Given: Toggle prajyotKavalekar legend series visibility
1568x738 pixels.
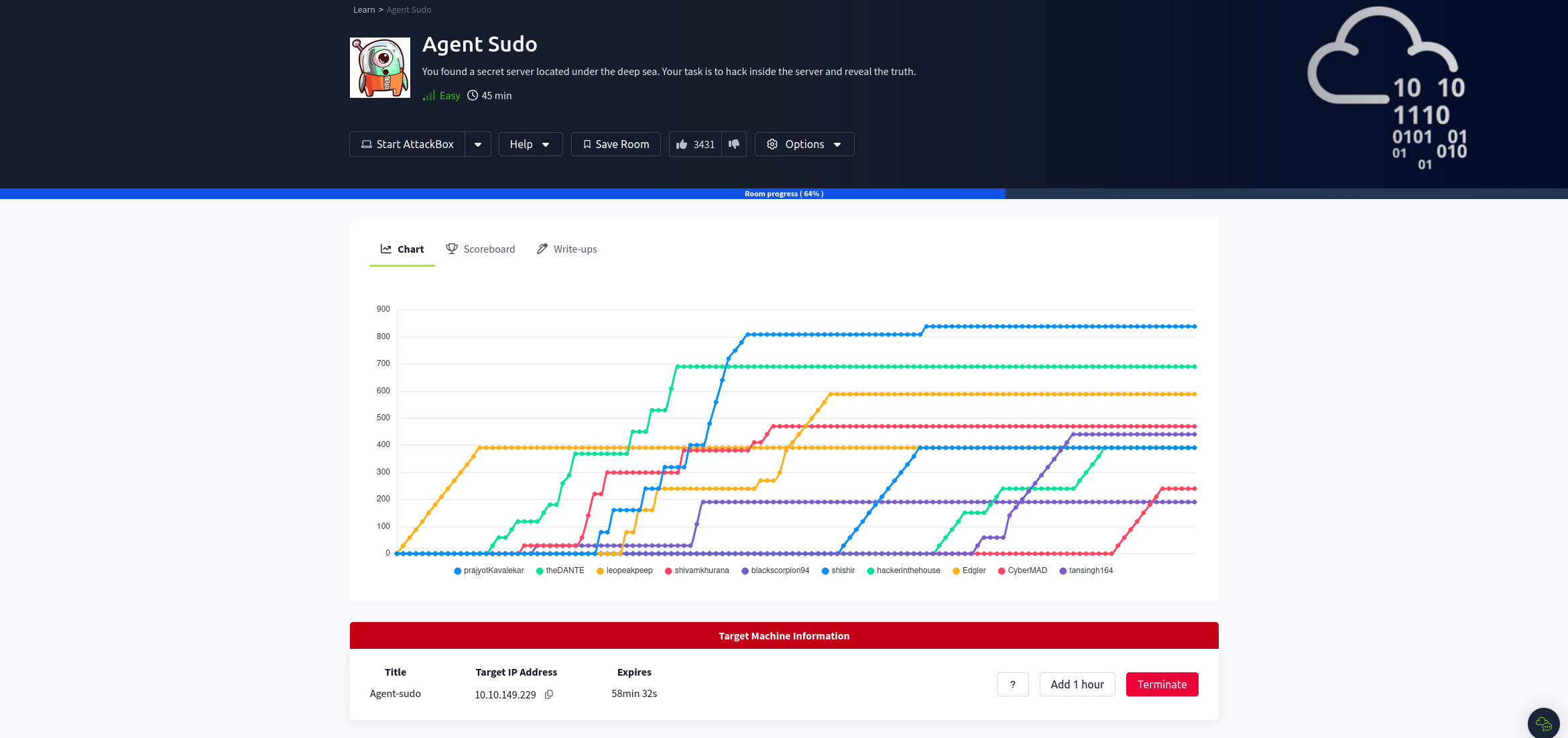Looking at the screenshot, I should (x=489, y=570).
